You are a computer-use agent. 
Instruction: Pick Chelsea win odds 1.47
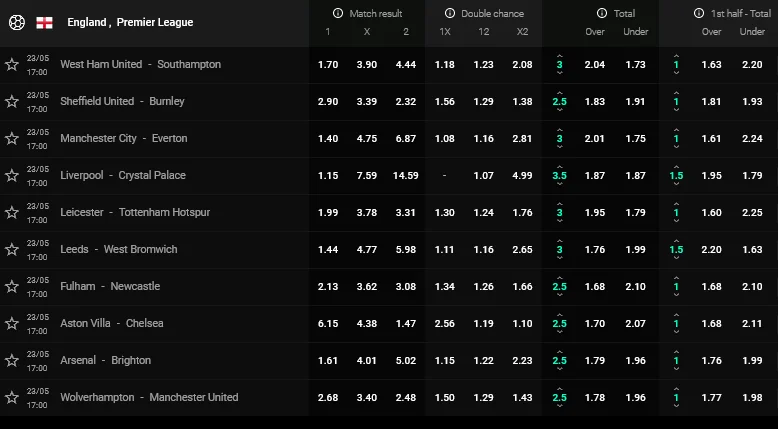[x=405, y=323]
